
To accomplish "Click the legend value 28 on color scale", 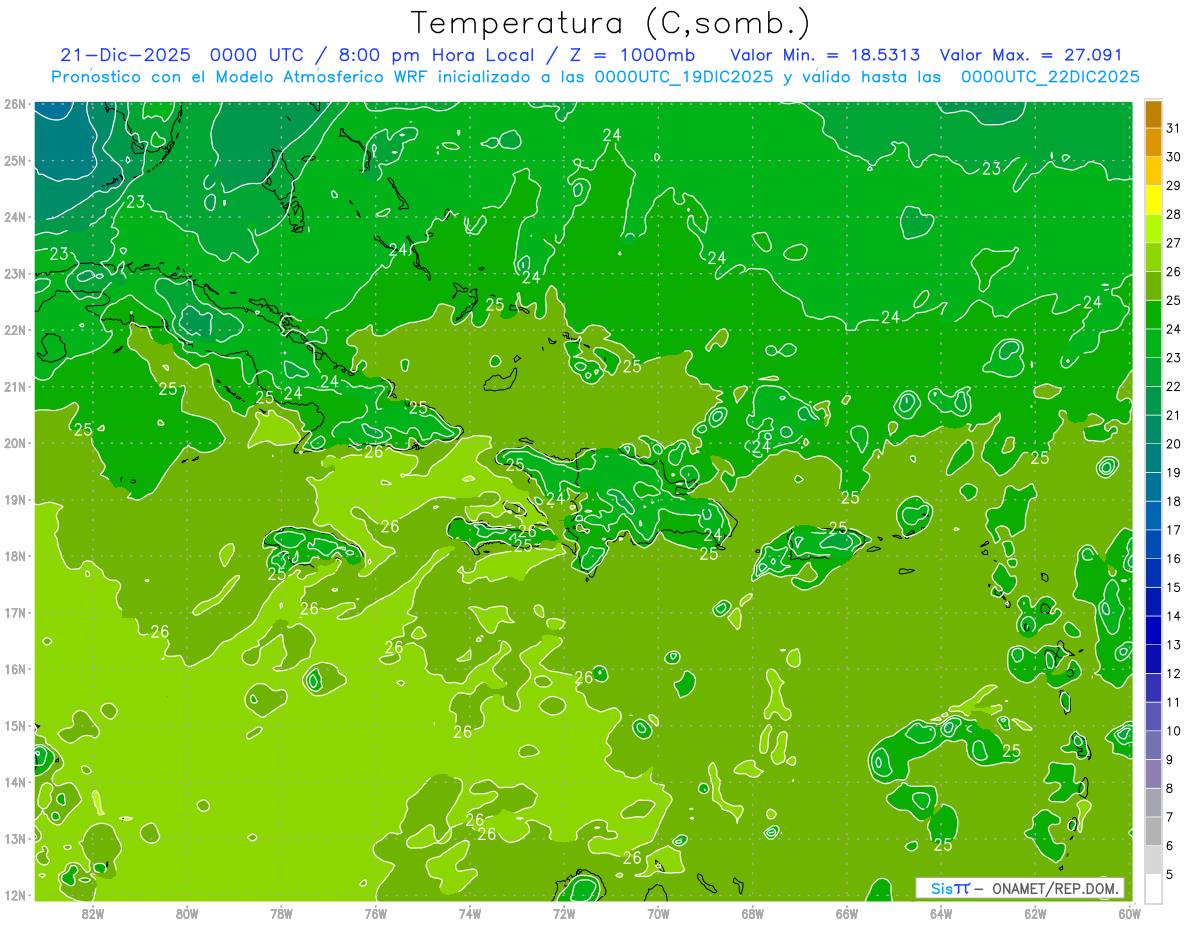I will pos(1174,214).
